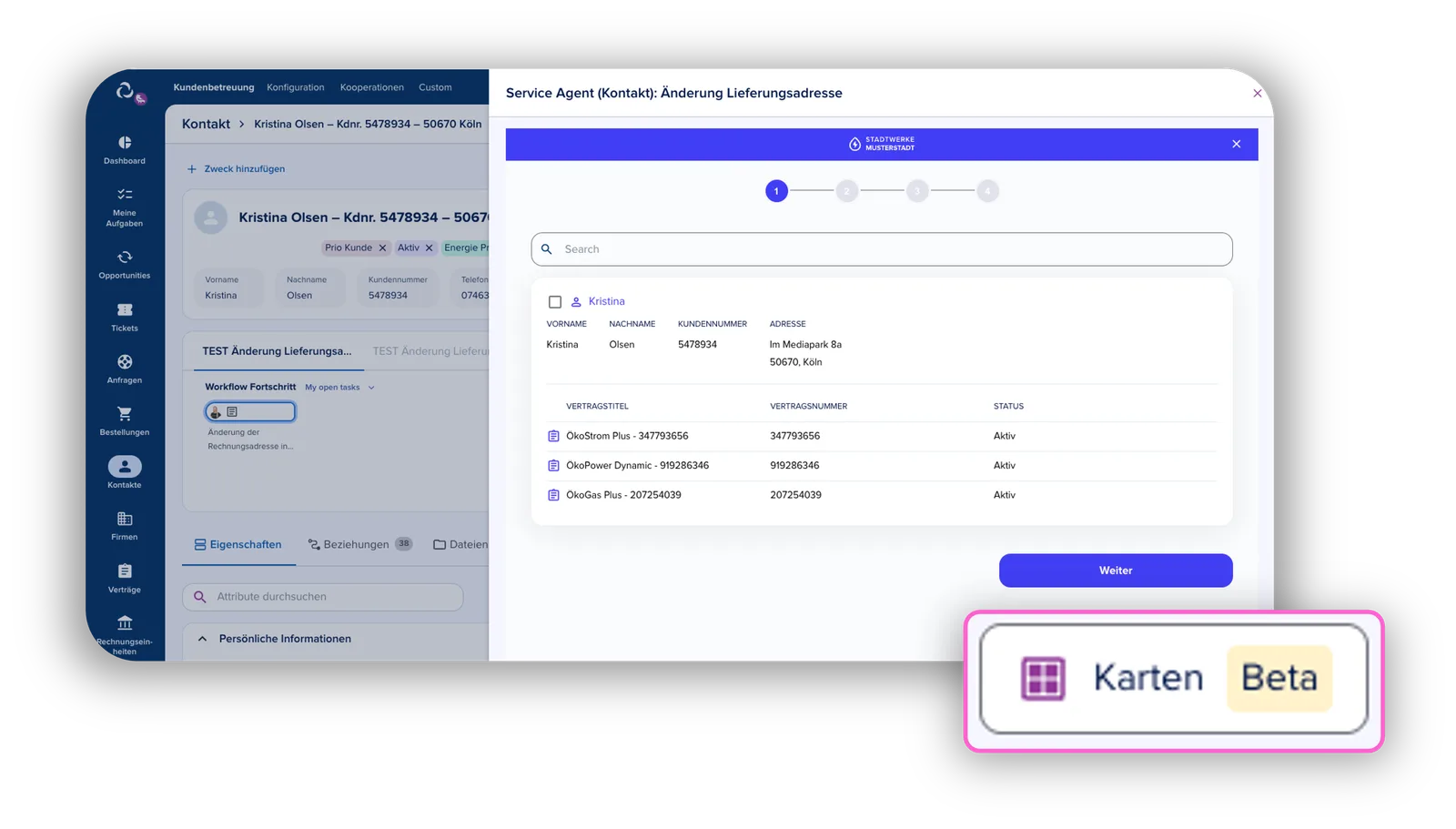
Task: Close the blue Stadtwerke Musterstadt banner
Action: [1237, 144]
